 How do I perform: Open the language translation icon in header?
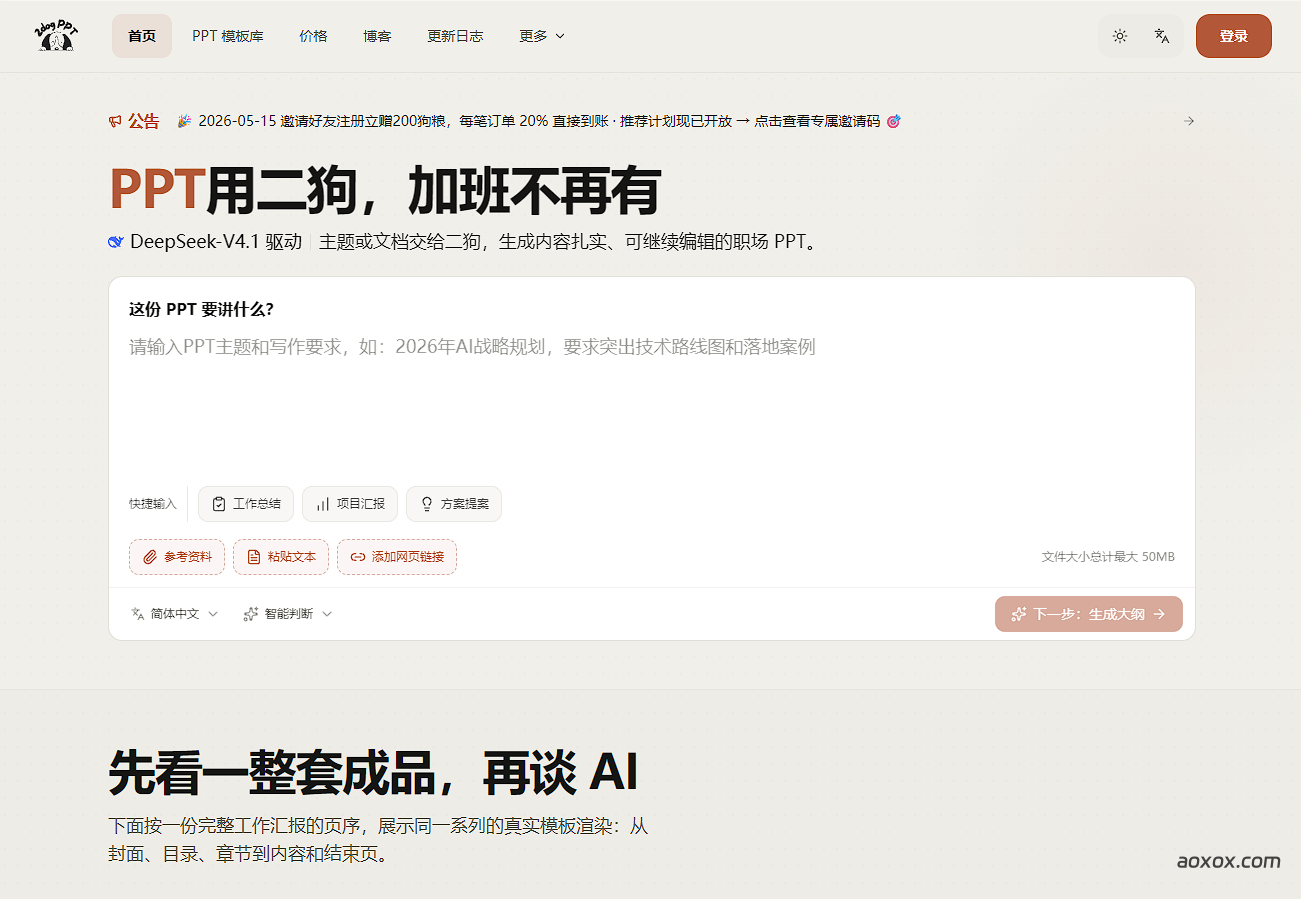tap(1162, 36)
